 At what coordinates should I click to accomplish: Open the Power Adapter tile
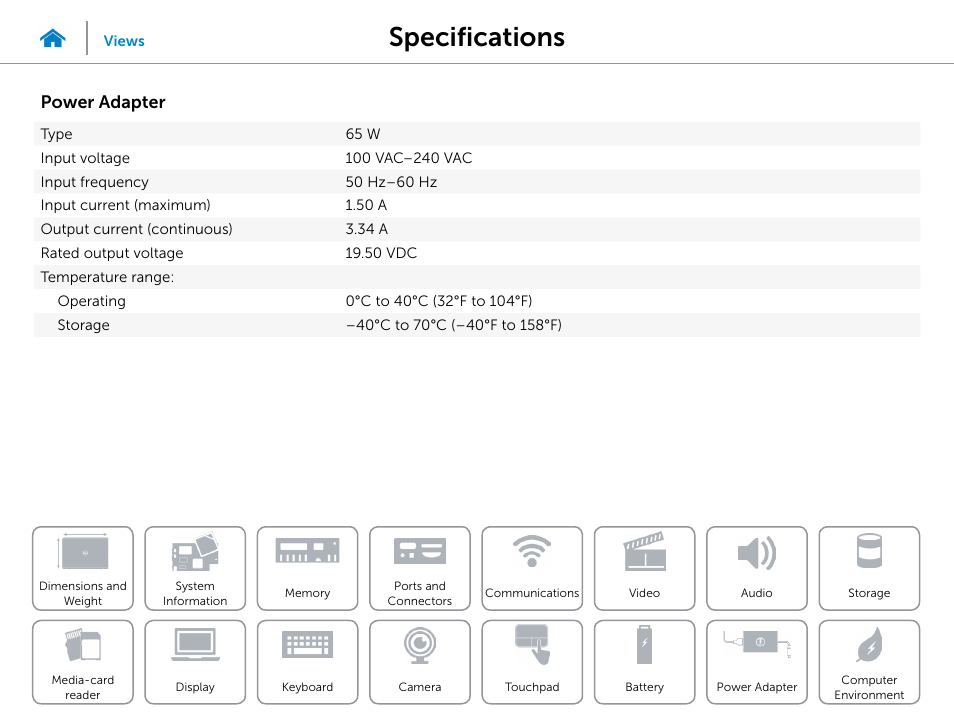point(757,662)
